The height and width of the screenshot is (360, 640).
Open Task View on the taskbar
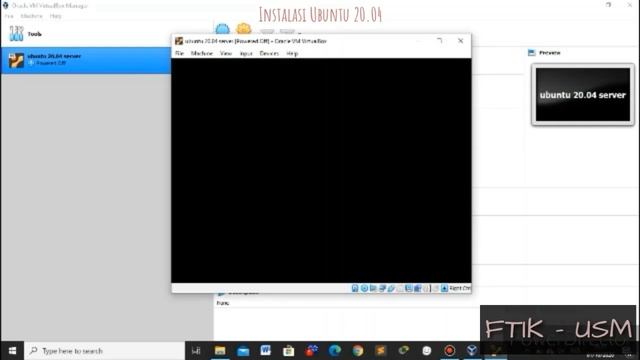click(196, 351)
